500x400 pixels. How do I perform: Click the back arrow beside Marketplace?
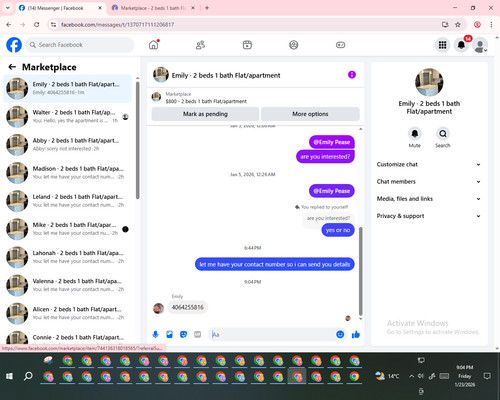pos(12,67)
